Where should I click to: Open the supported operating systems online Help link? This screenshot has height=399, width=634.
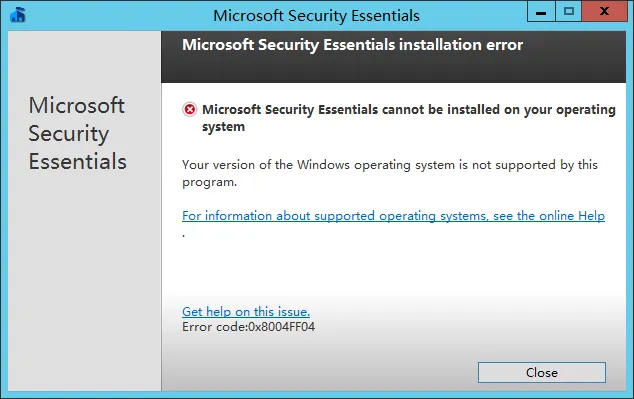pos(393,216)
